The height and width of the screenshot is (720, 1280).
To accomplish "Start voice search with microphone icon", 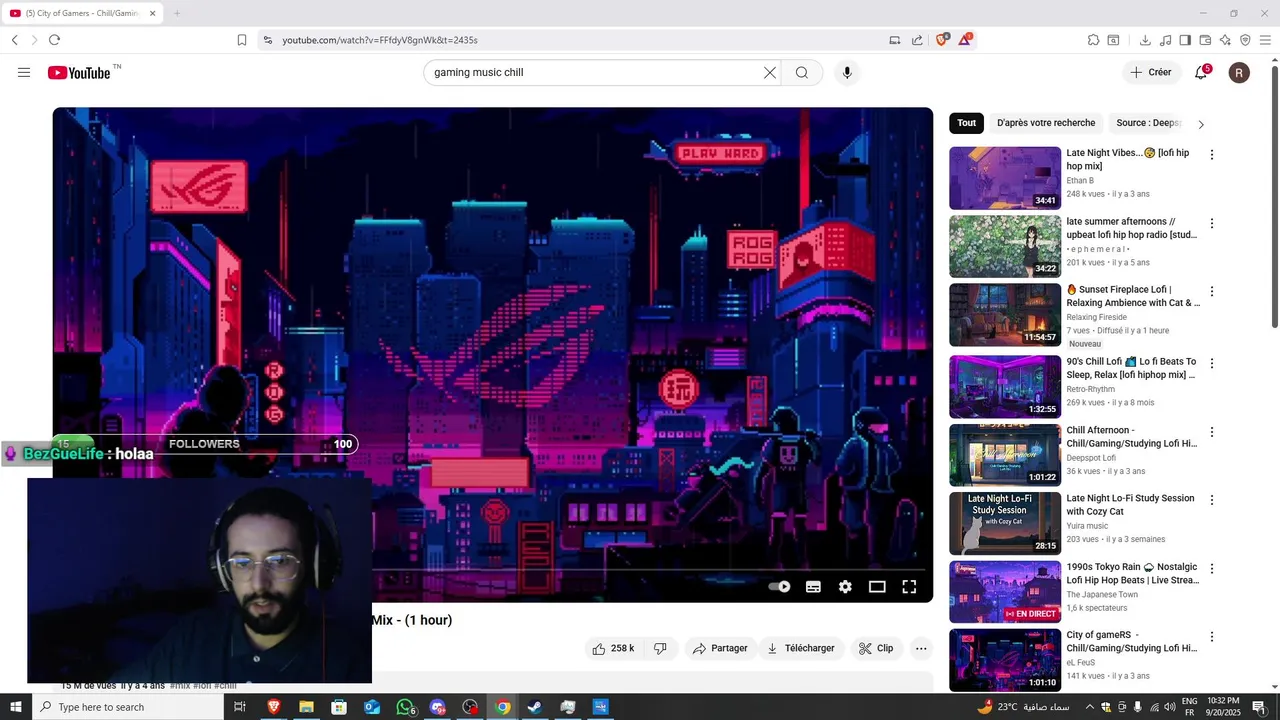I will click(847, 72).
